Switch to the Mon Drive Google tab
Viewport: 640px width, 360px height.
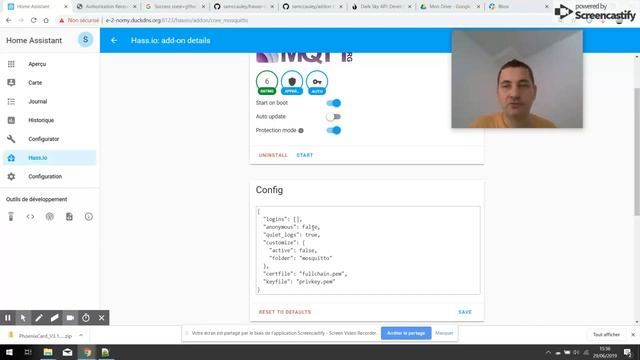point(450,7)
